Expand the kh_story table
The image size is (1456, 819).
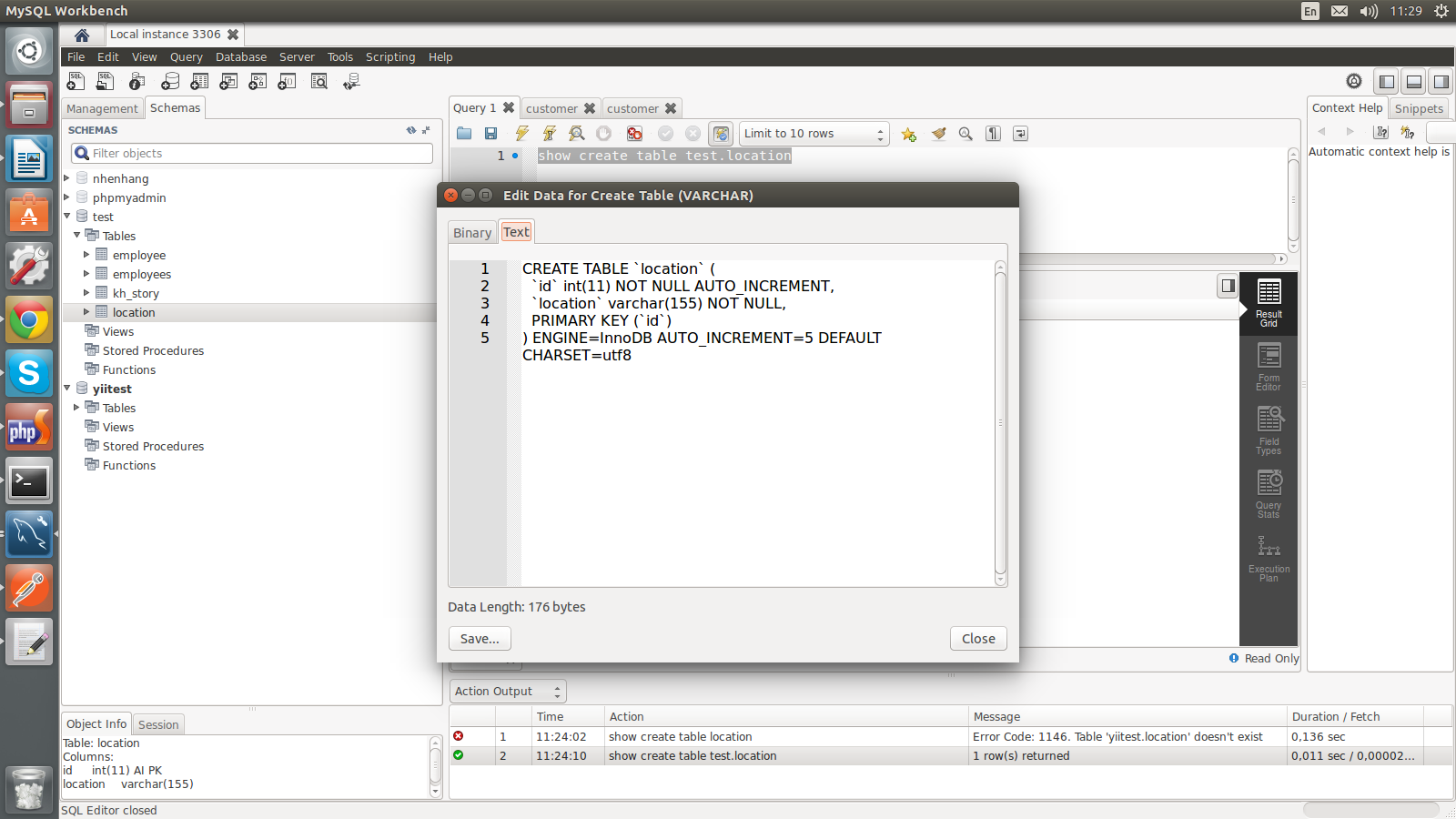pyautogui.click(x=87, y=293)
